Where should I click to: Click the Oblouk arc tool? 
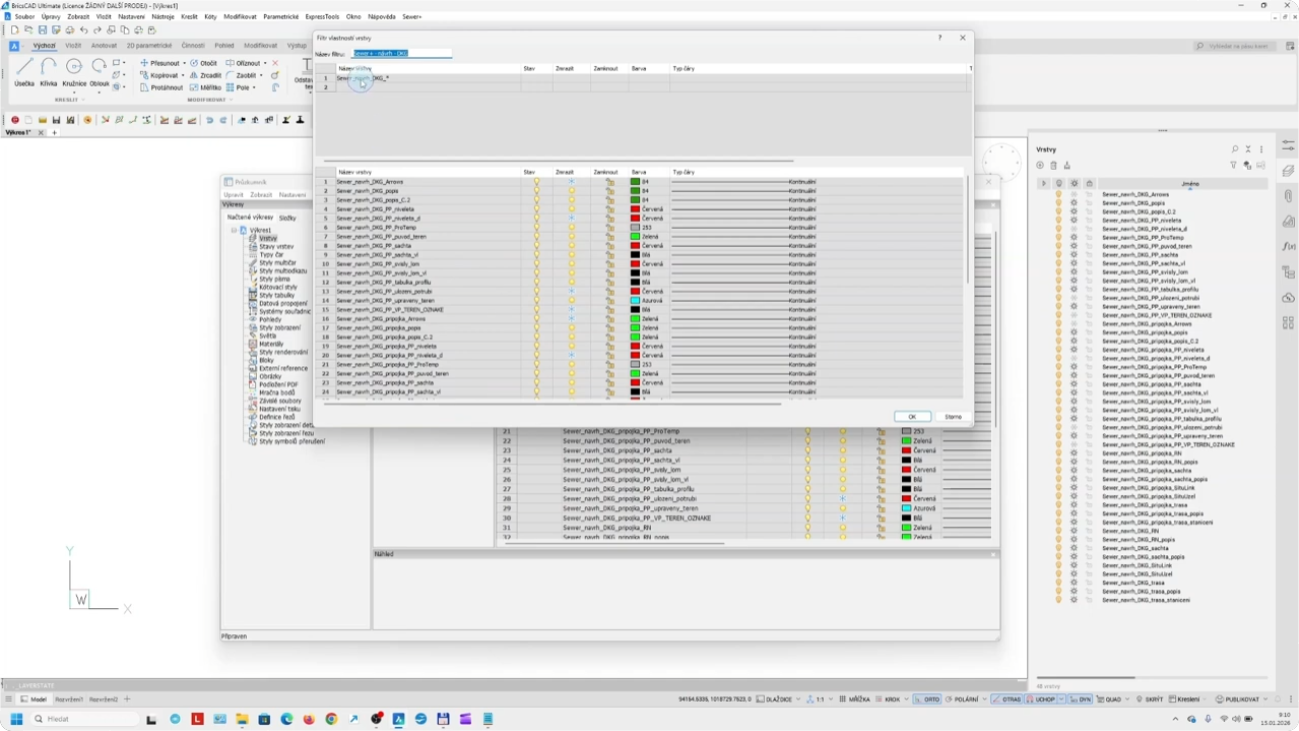99,70
